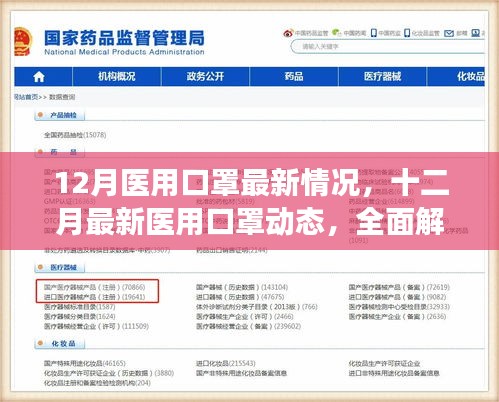Open 进口医疗器械产品（注册）(19641)

tap(94, 297)
